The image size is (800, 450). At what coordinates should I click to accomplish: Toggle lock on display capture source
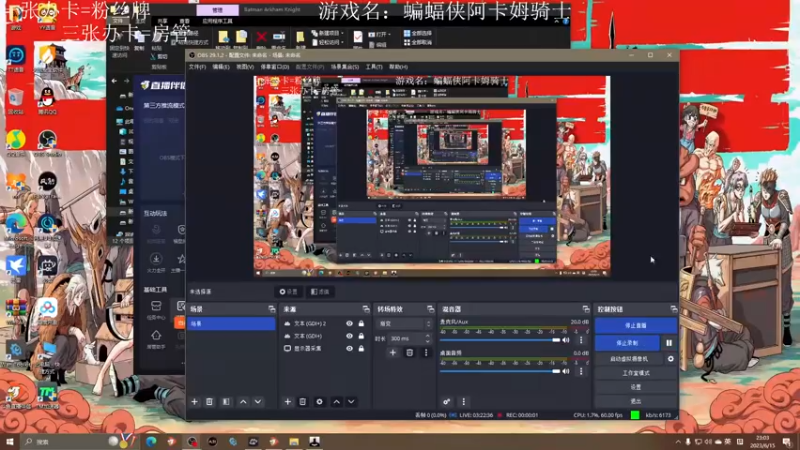tap(361, 348)
